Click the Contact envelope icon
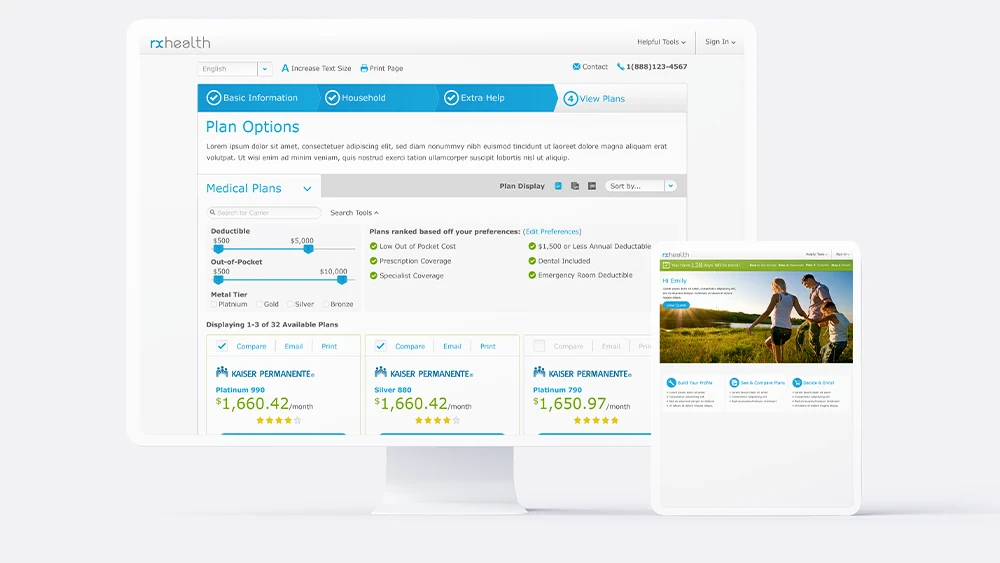Viewport: 1000px width, 563px height. point(577,66)
